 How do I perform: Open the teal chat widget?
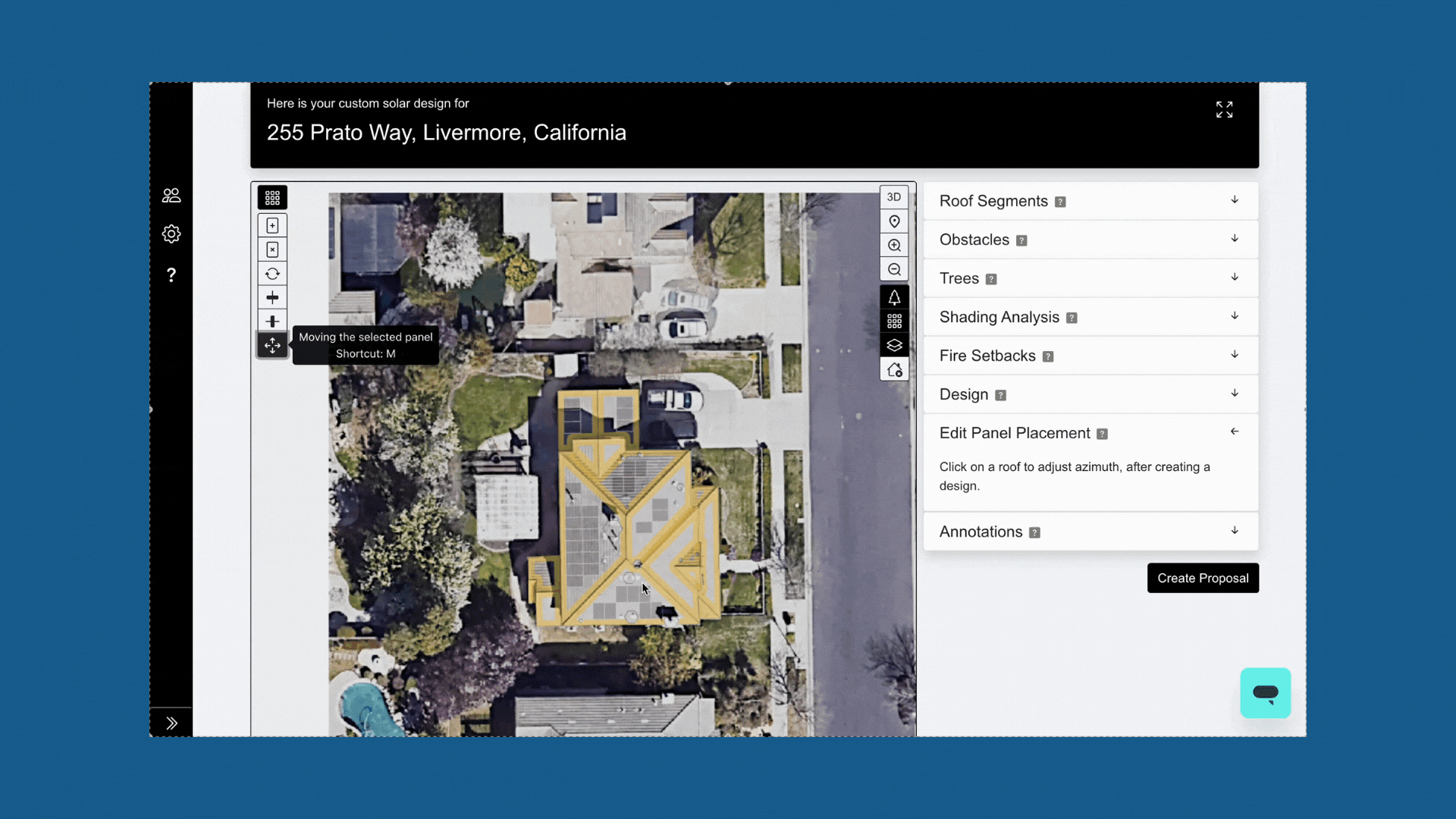pos(1266,693)
